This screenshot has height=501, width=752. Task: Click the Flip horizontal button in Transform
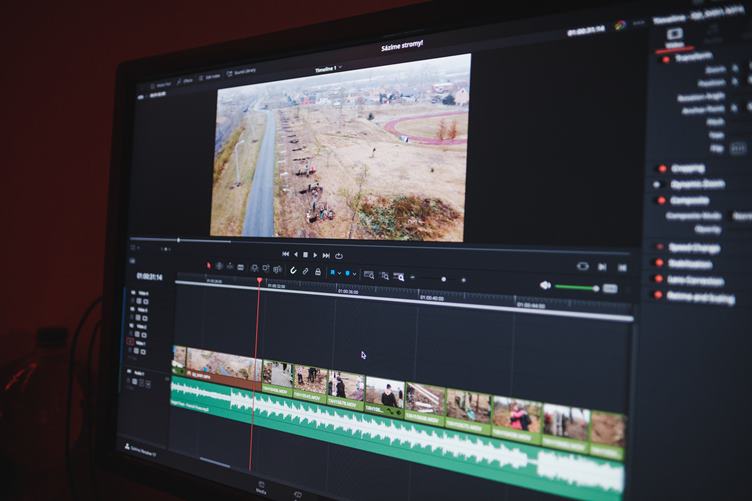tap(738, 148)
